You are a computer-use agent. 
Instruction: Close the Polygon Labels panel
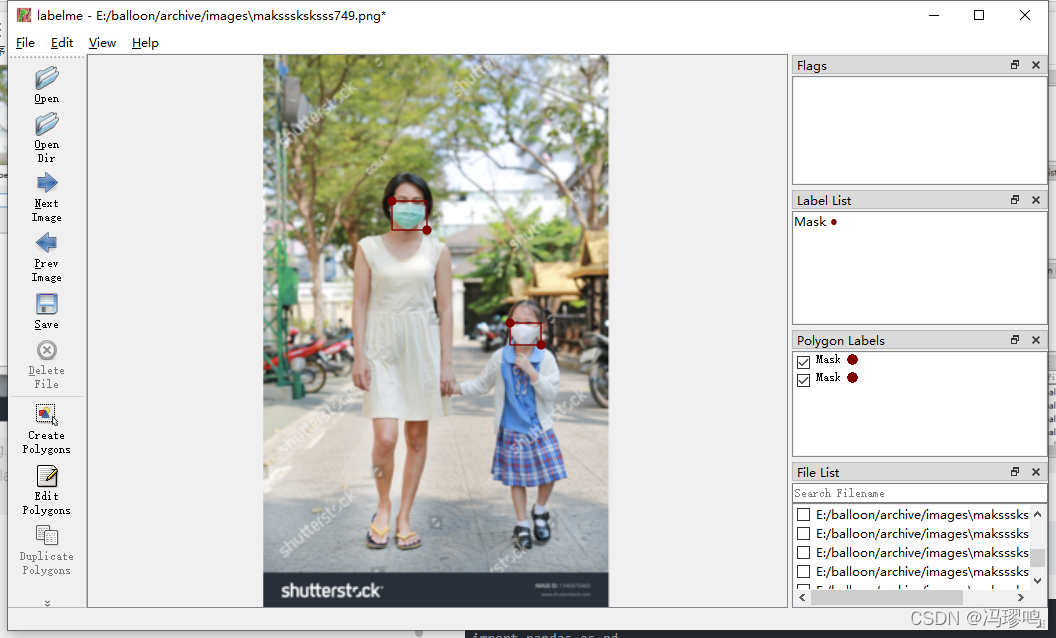[1036, 340]
